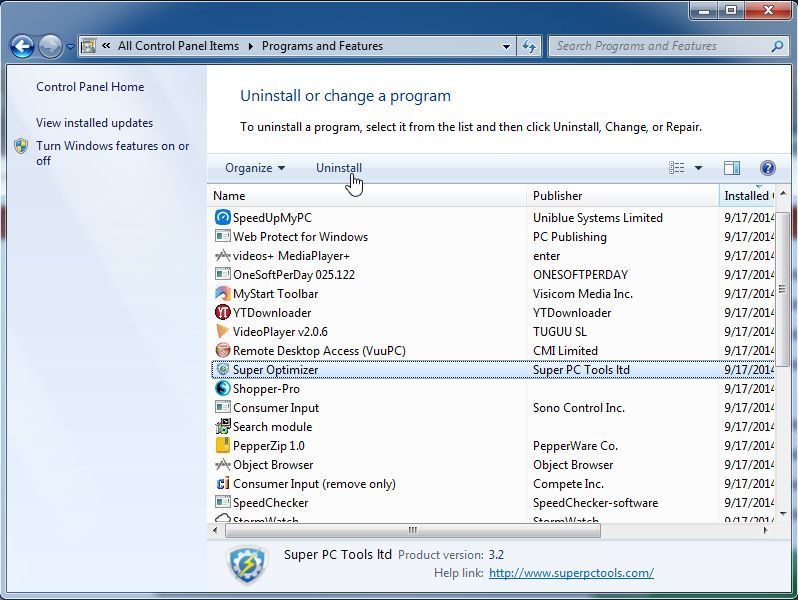This screenshot has height=600, width=798.
Task: Open View installed updates link
Action: pyautogui.click(x=95, y=123)
